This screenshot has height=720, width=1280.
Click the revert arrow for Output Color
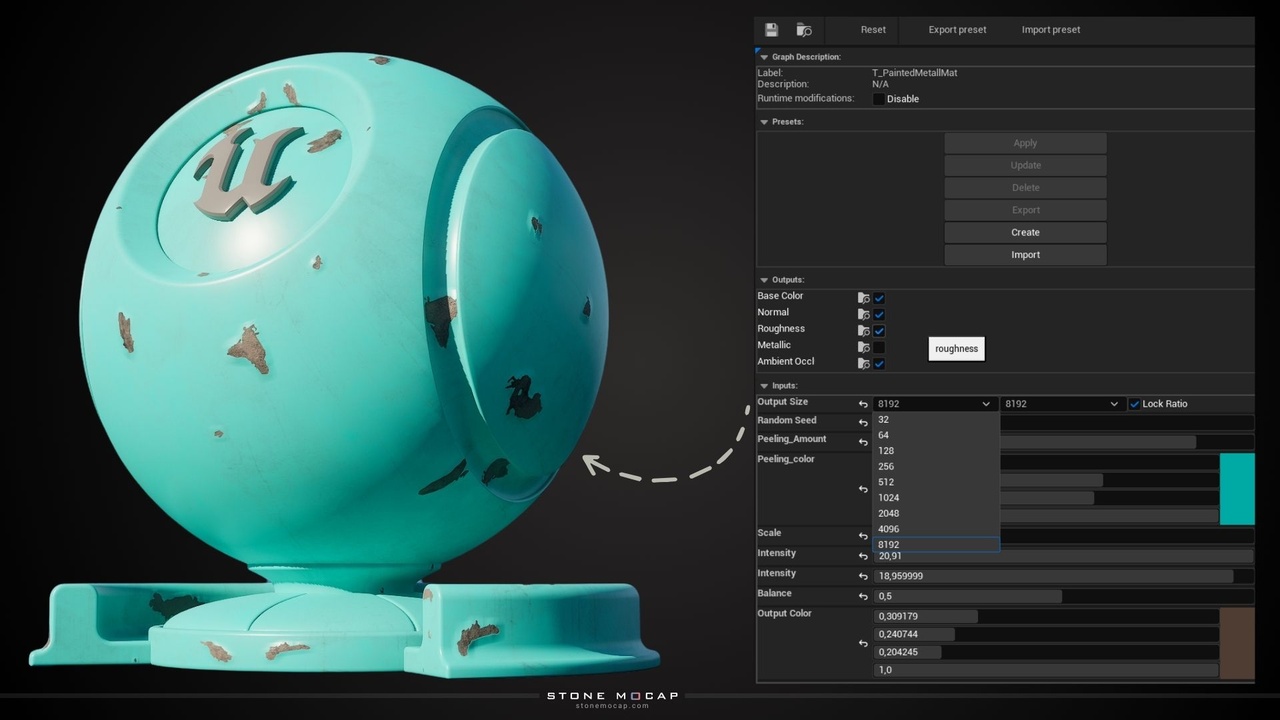click(863, 643)
